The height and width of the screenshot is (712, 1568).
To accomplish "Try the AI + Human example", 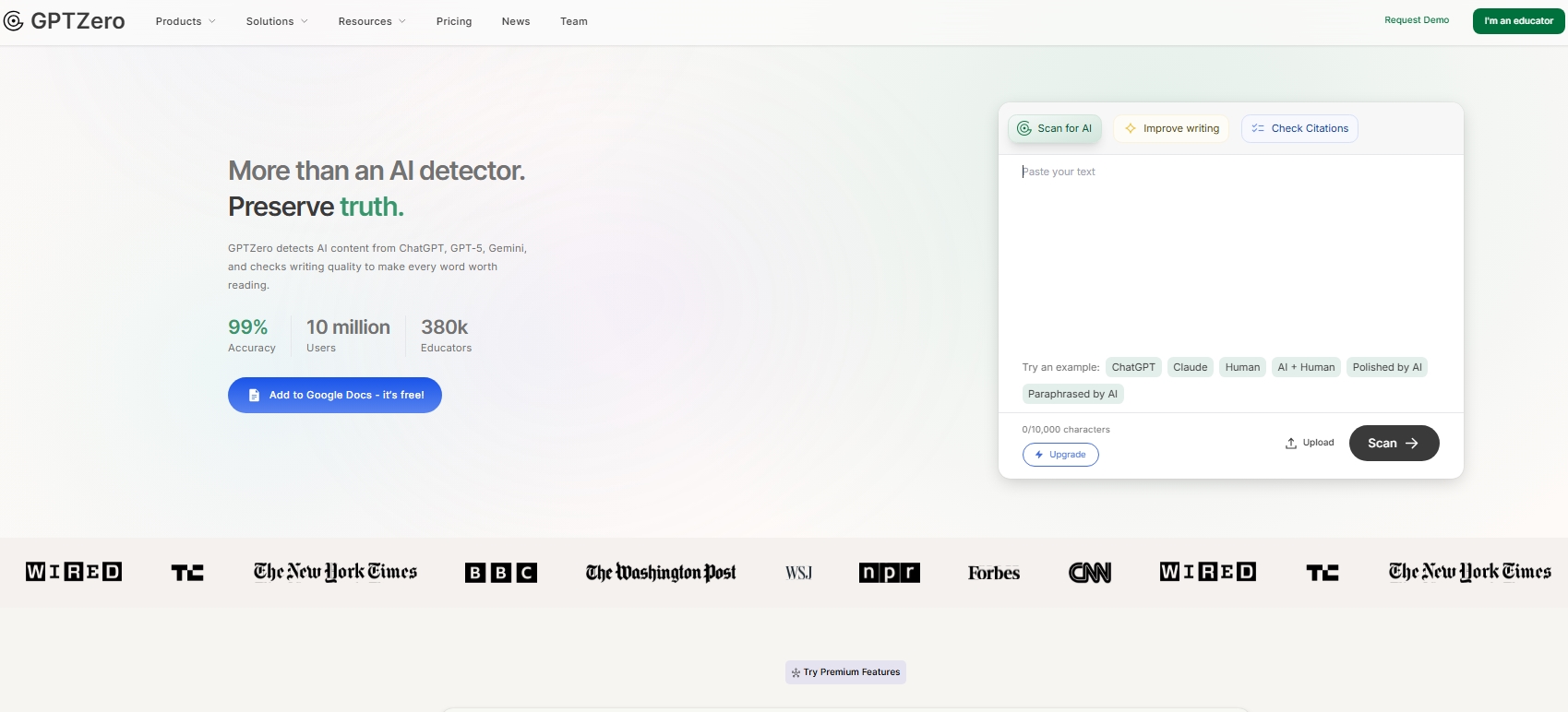I will tap(1306, 367).
